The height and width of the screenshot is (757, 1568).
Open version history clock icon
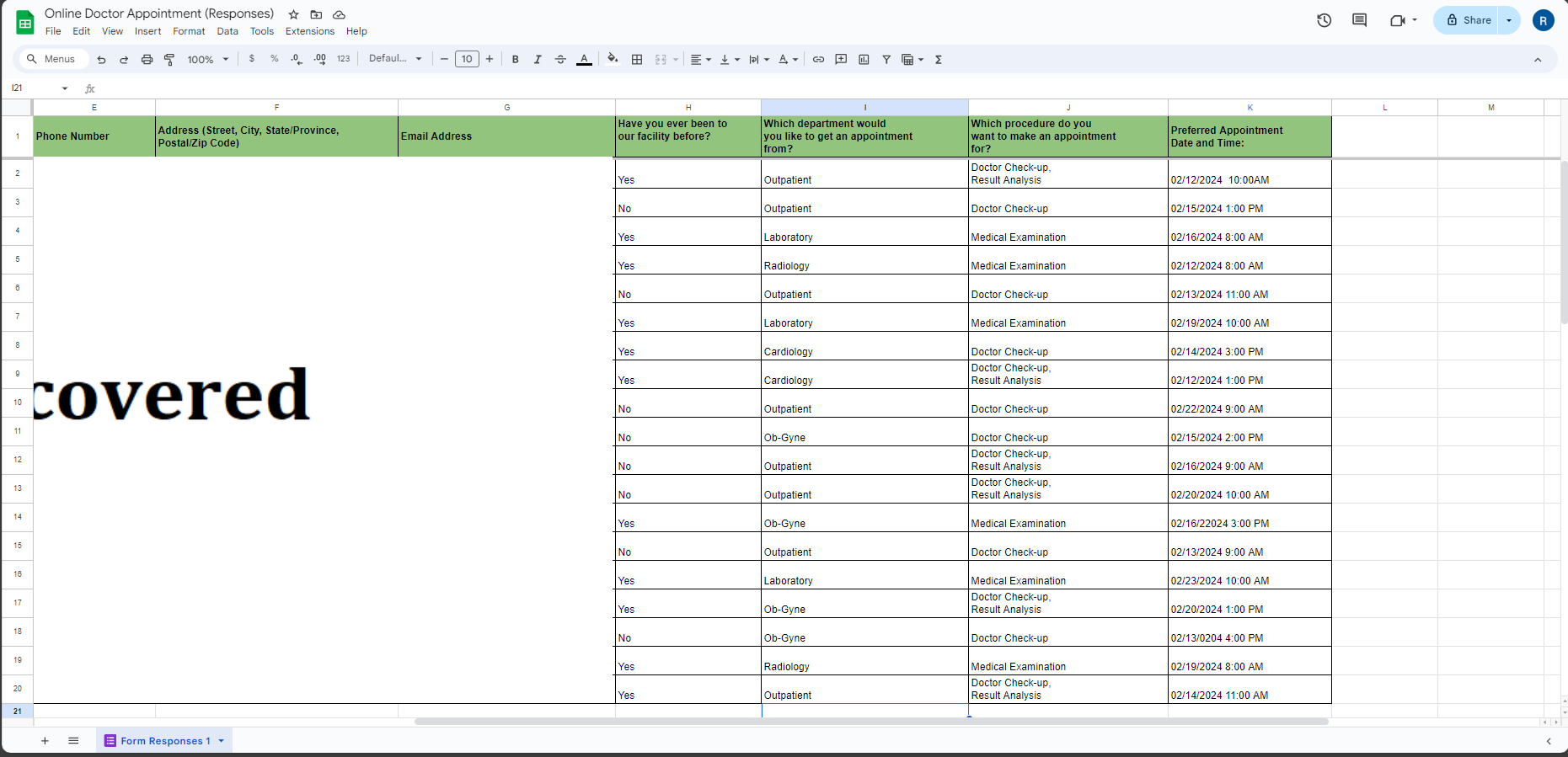[1324, 20]
